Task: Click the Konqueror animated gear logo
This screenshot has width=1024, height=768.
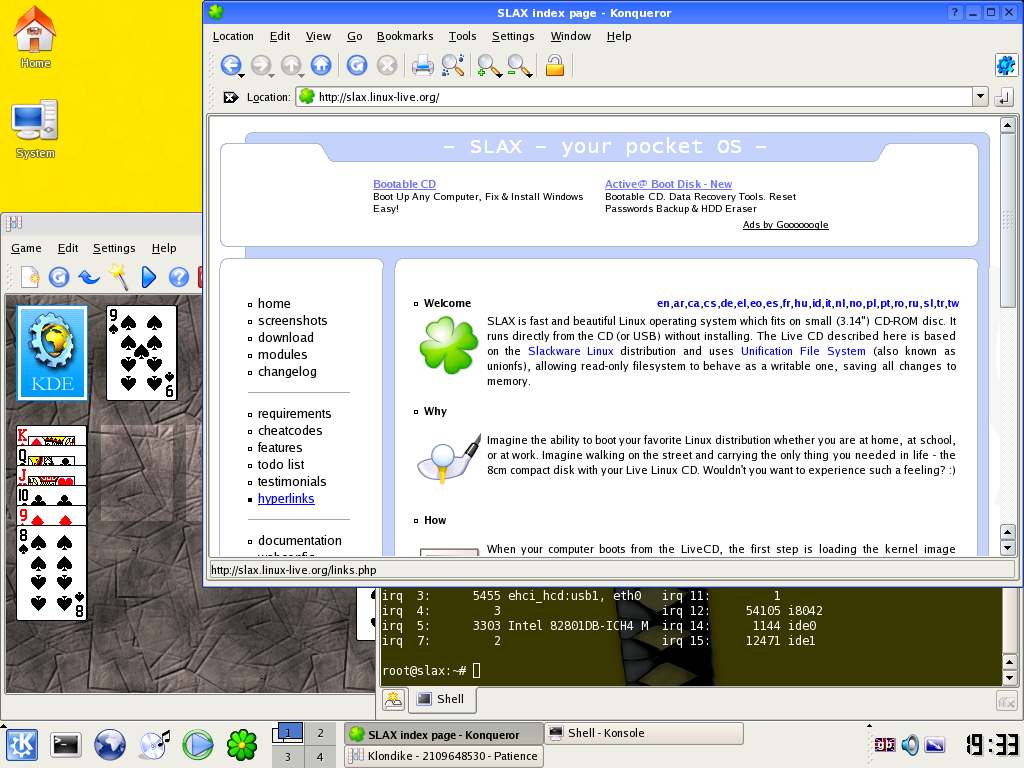Action: (1006, 65)
